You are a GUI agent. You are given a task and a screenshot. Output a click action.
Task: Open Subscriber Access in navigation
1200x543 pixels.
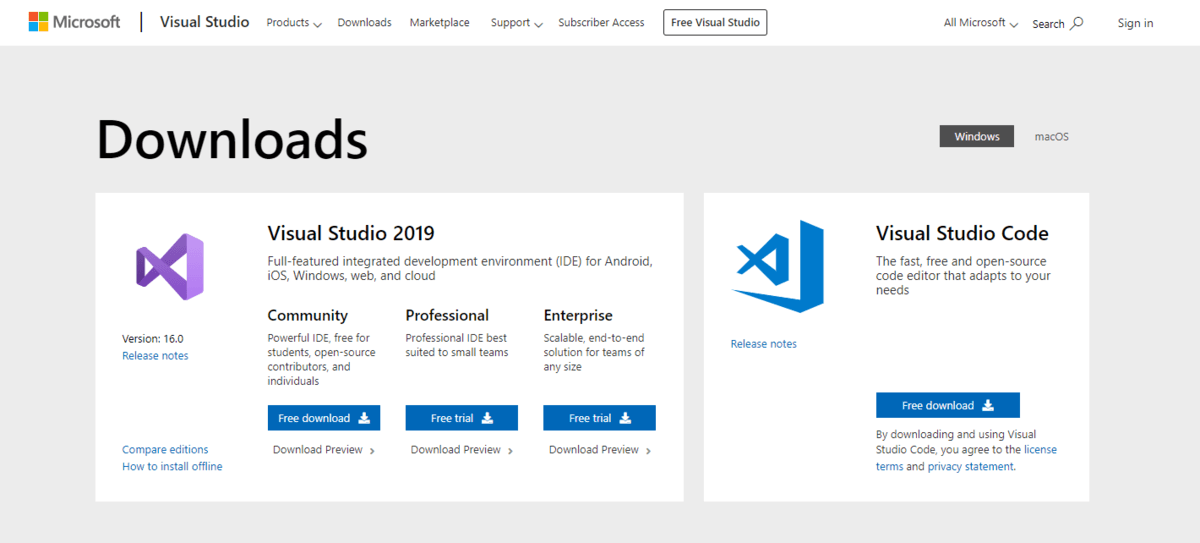click(x=601, y=23)
